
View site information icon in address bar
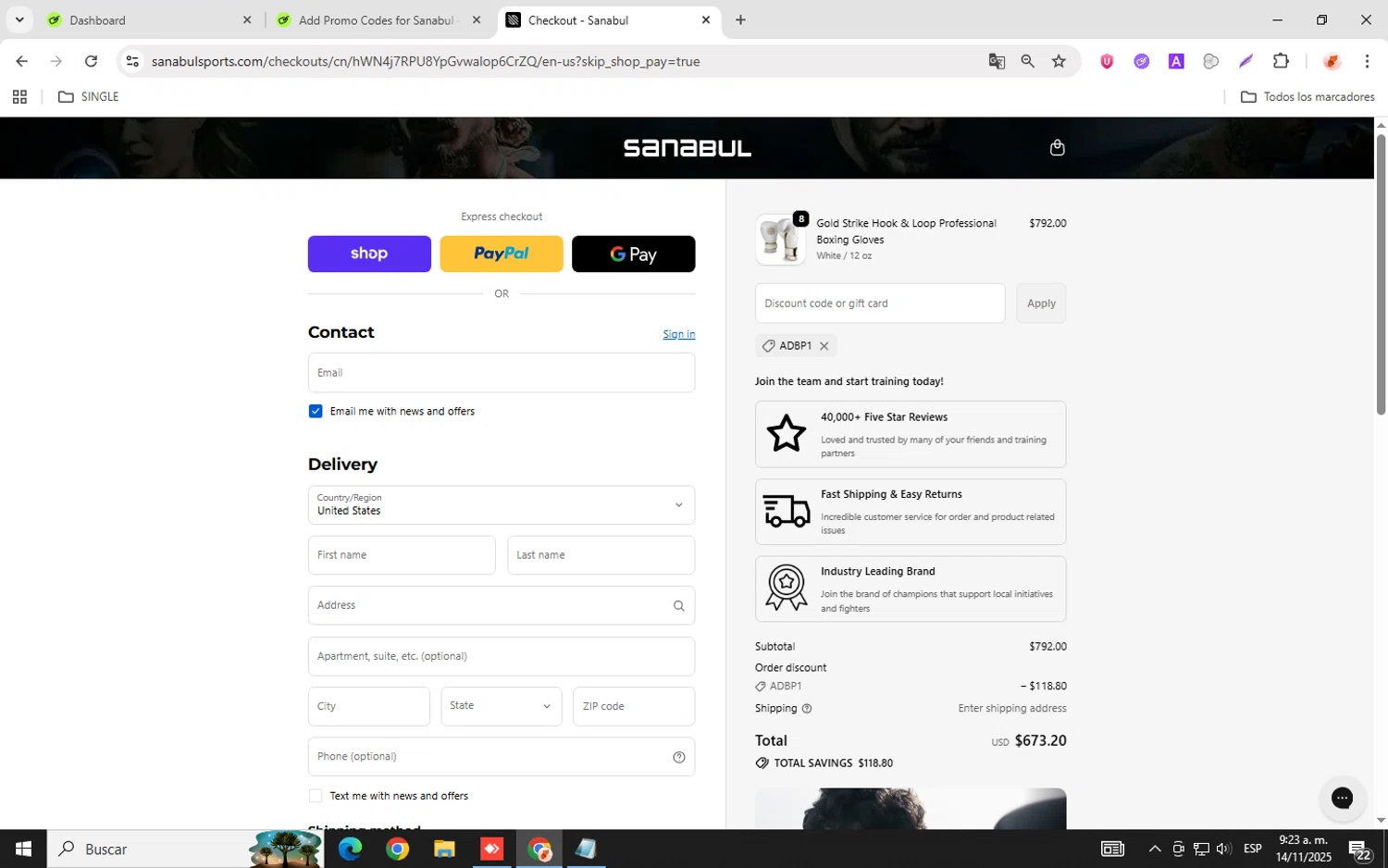point(132,61)
